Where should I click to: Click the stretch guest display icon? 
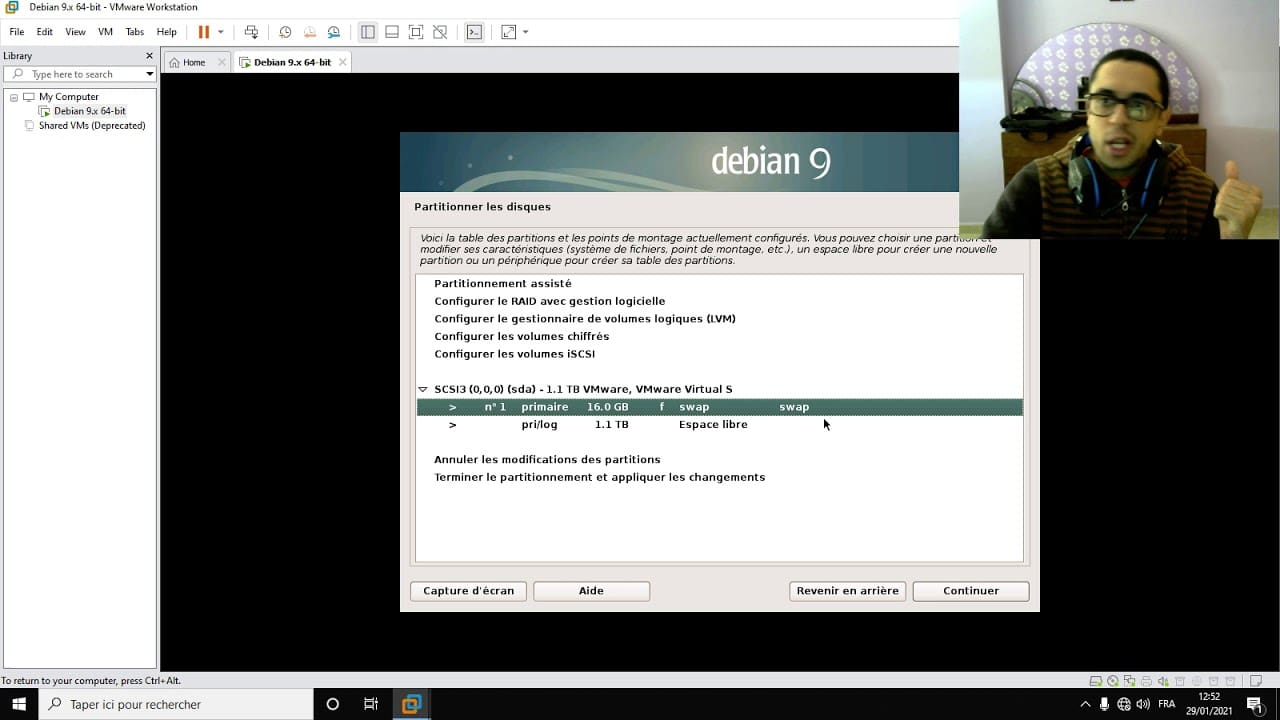point(508,32)
